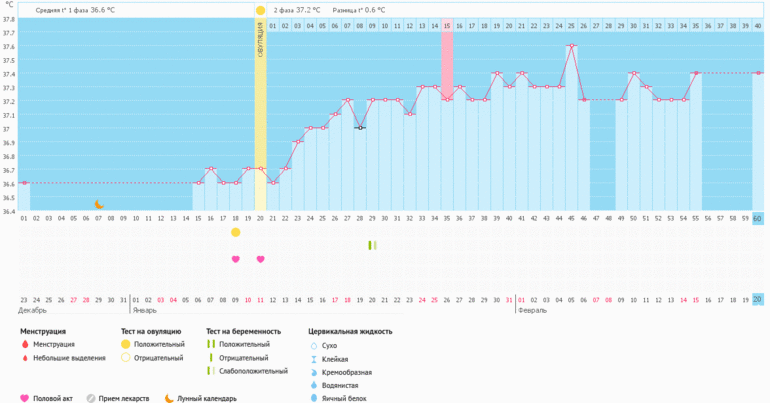Click the red menstruation drop in the legend
The width and height of the screenshot is (770, 403).
[x=25, y=344]
